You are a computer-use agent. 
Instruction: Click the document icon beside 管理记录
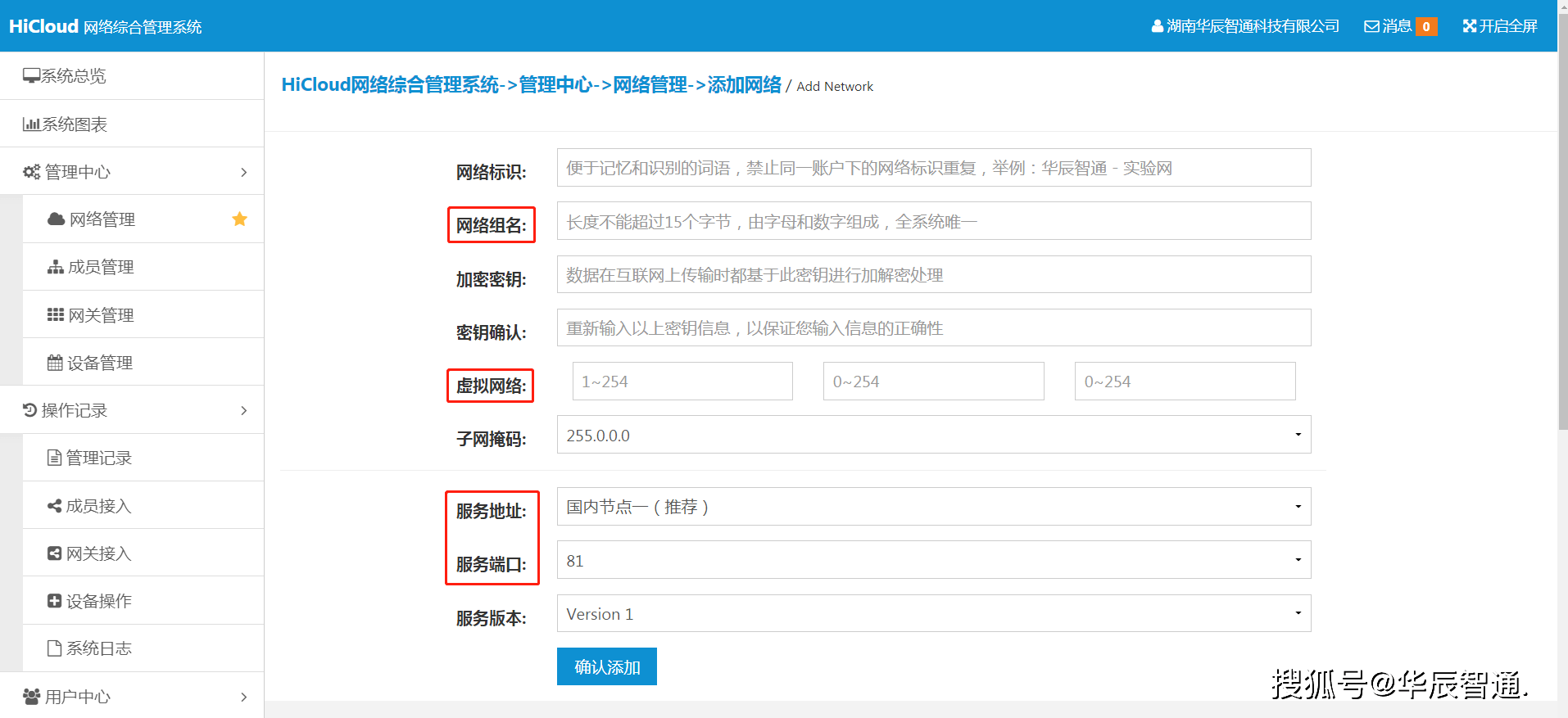pos(55,458)
